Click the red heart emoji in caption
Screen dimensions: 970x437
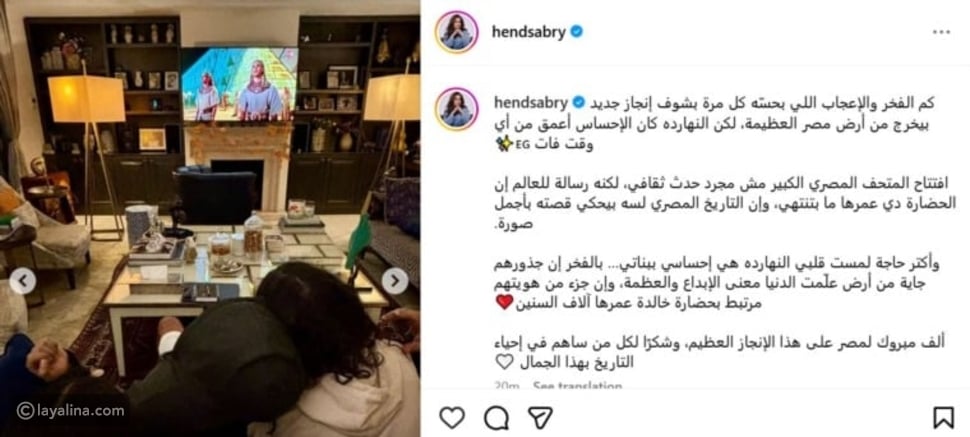505,302
